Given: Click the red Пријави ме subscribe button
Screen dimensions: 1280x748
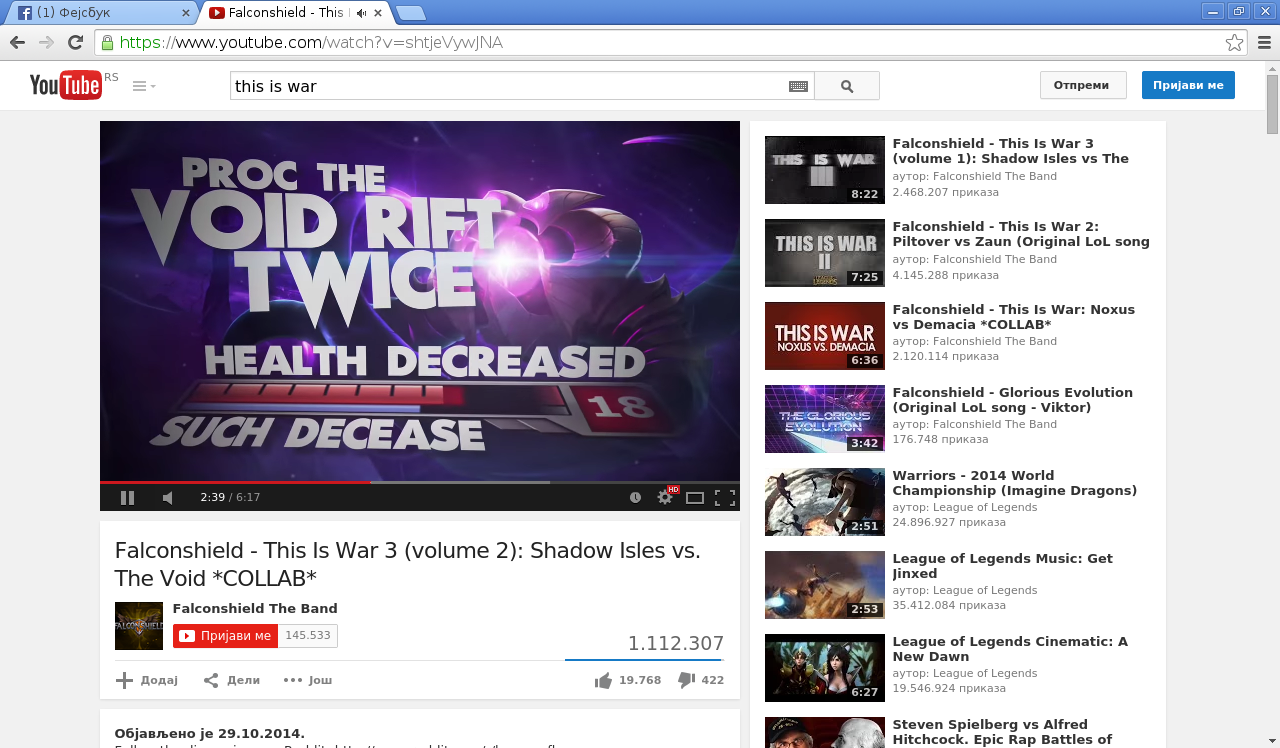Looking at the screenshot, I should pos(225,636).
